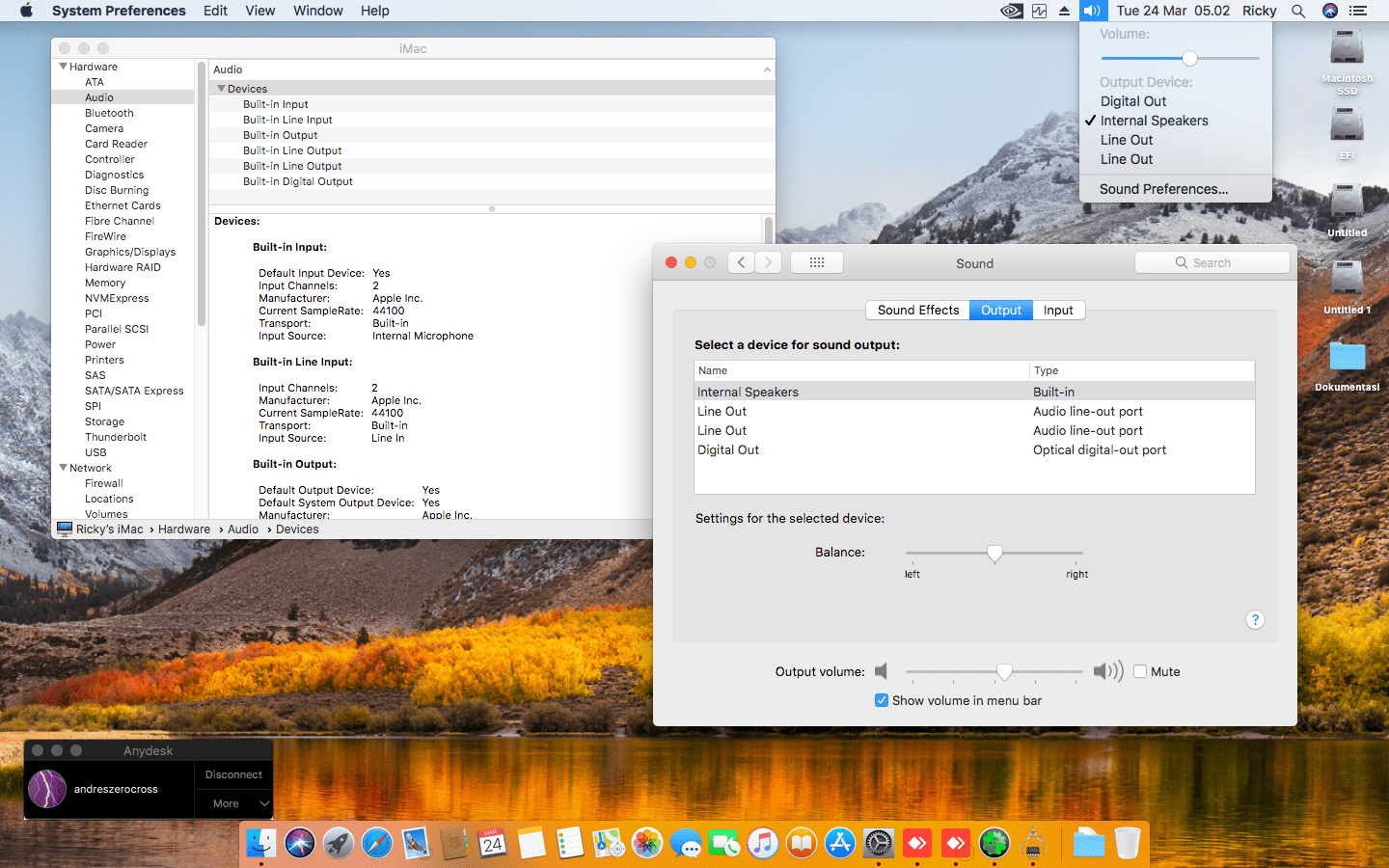
Task: Select the Digital Out row in output table
Action: pos(974,449)
